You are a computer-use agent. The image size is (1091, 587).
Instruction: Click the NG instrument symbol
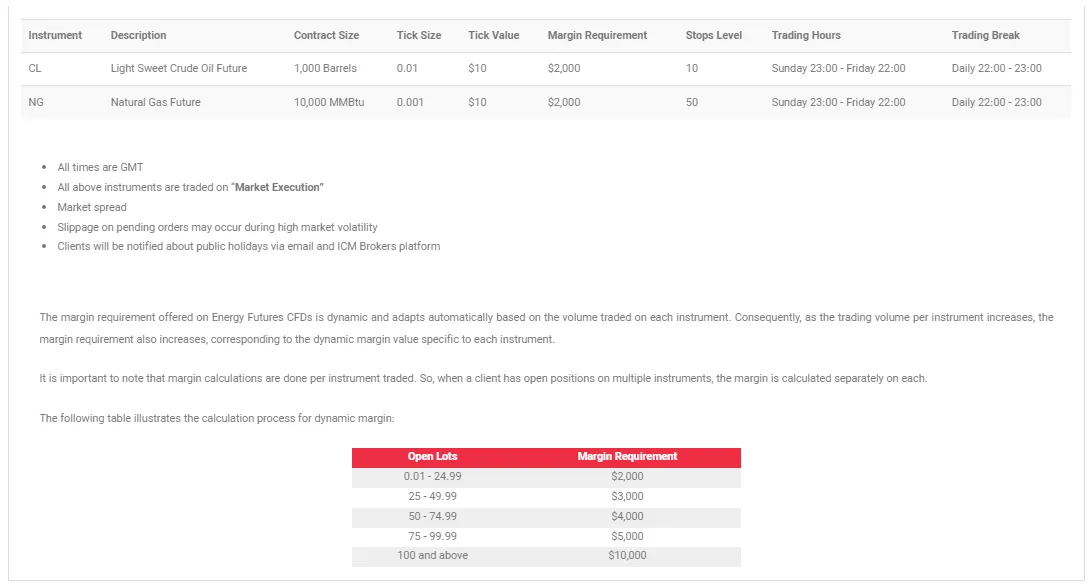coord(36,102)
